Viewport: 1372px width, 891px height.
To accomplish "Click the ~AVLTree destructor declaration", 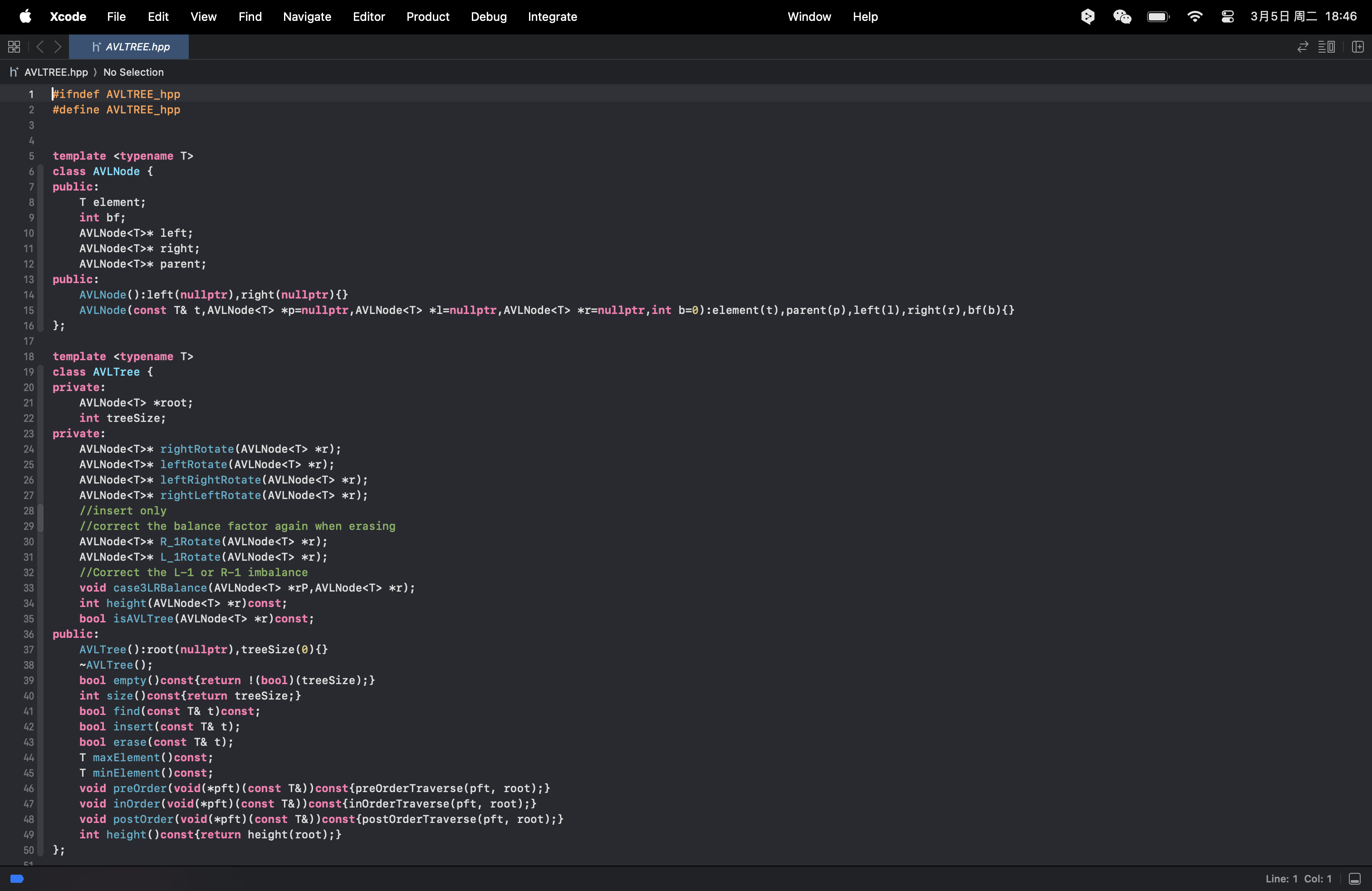I will (116, 665).
